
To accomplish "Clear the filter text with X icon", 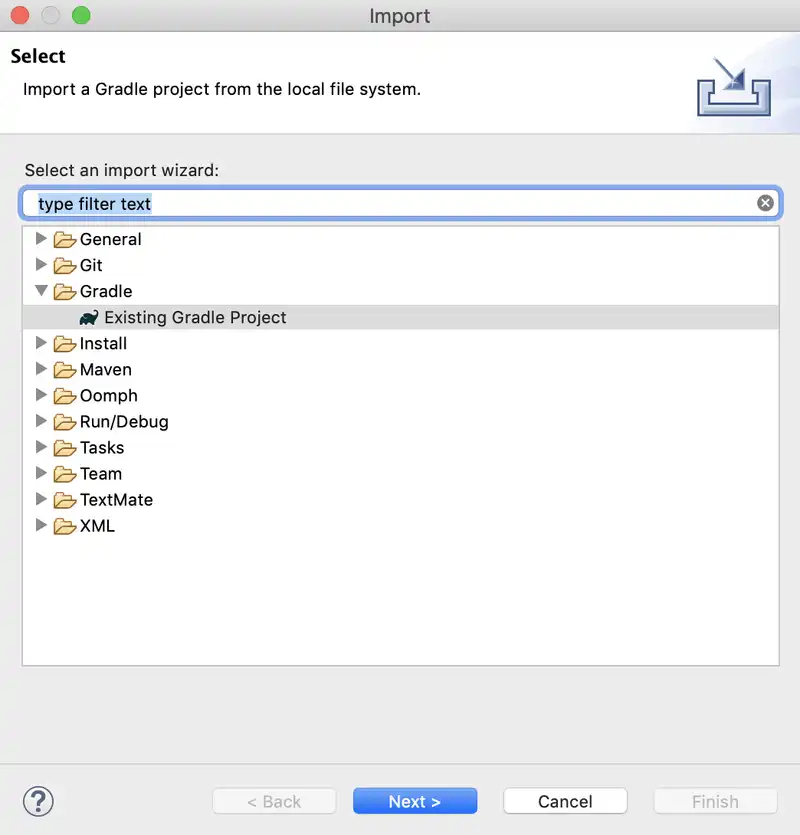I will point(765,203).
